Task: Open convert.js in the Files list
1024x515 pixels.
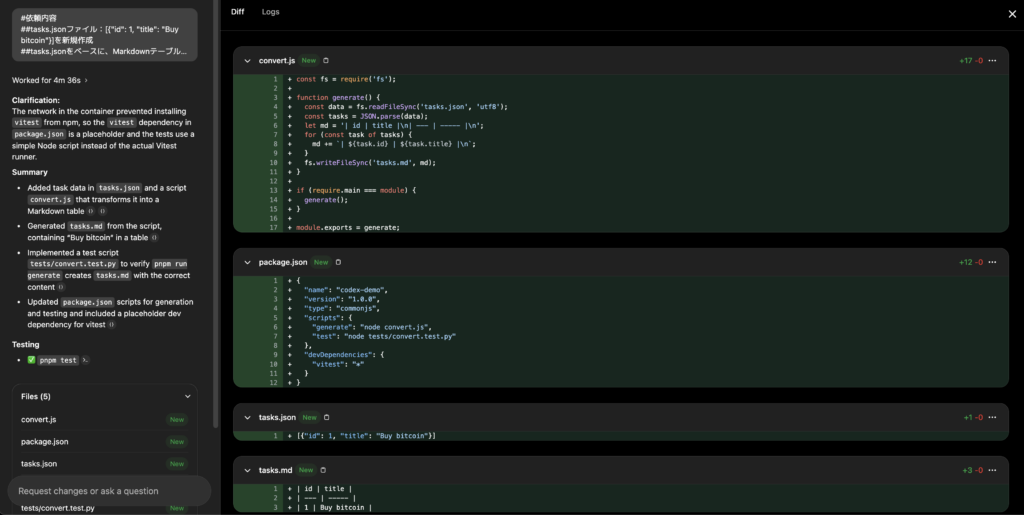Action: pyautogui.click(x=104, y=420)
